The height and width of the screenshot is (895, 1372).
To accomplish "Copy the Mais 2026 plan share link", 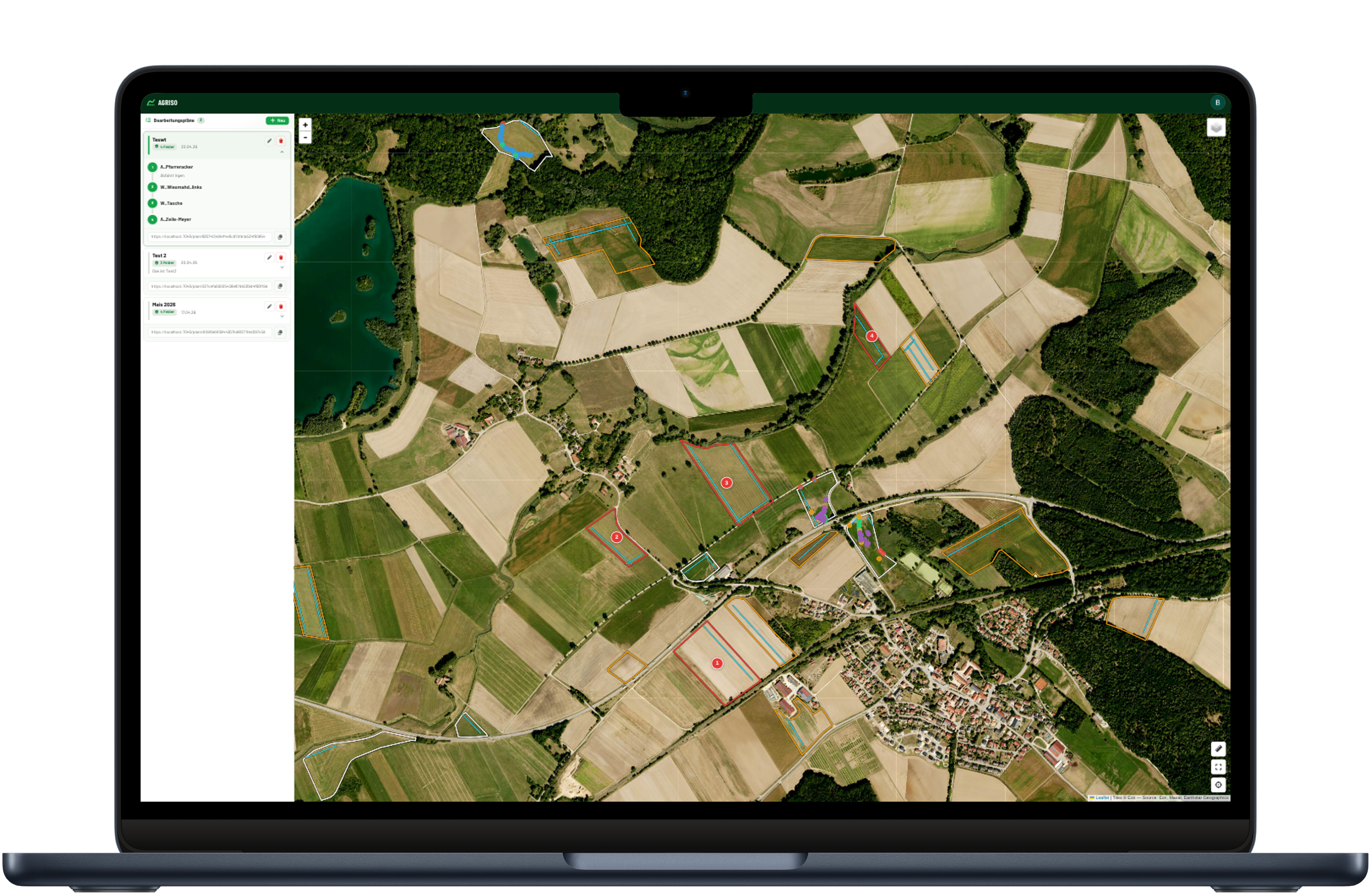I will point(280,333).
